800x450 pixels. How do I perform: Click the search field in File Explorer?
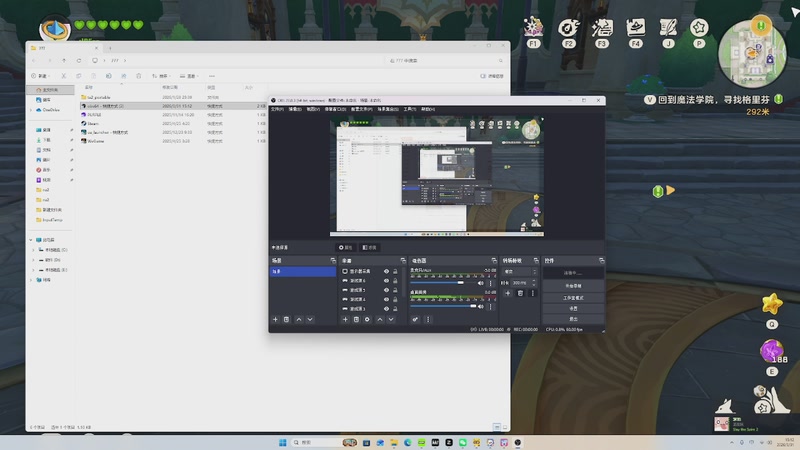pyautogui.click(x=446, y=61)
